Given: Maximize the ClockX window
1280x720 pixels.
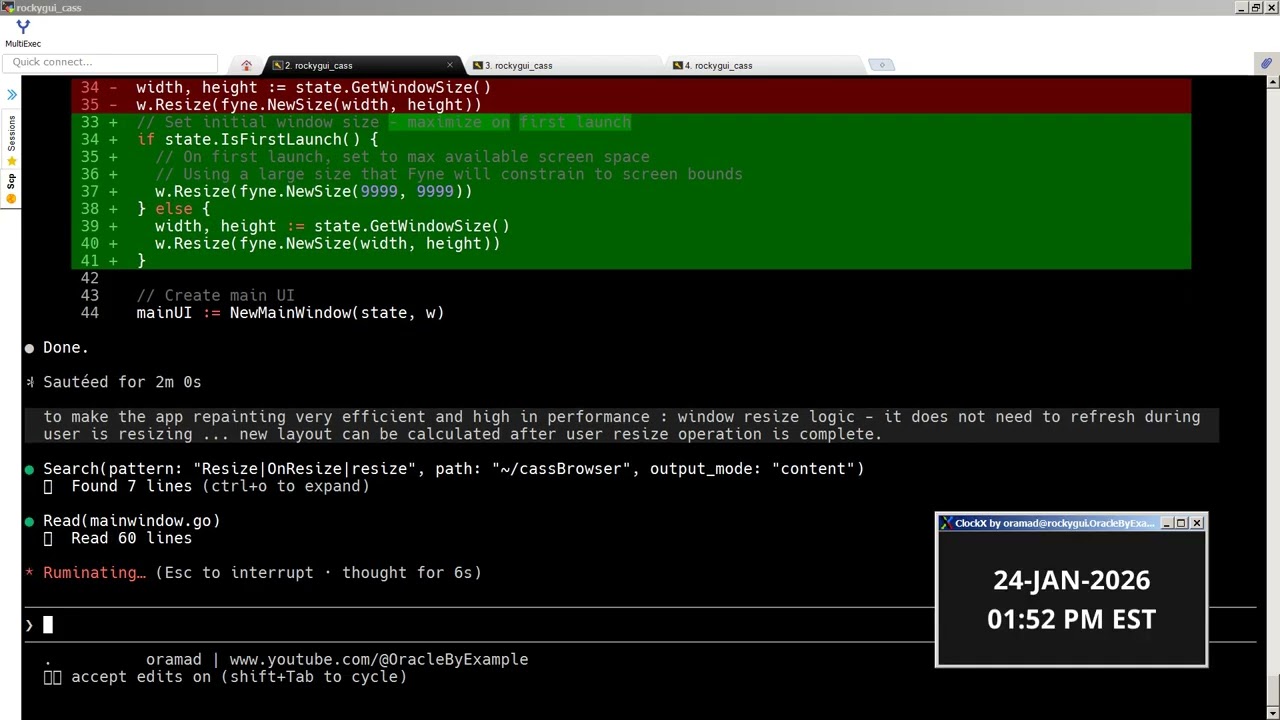Looking at the screenshot, I should pos(1181,523).
